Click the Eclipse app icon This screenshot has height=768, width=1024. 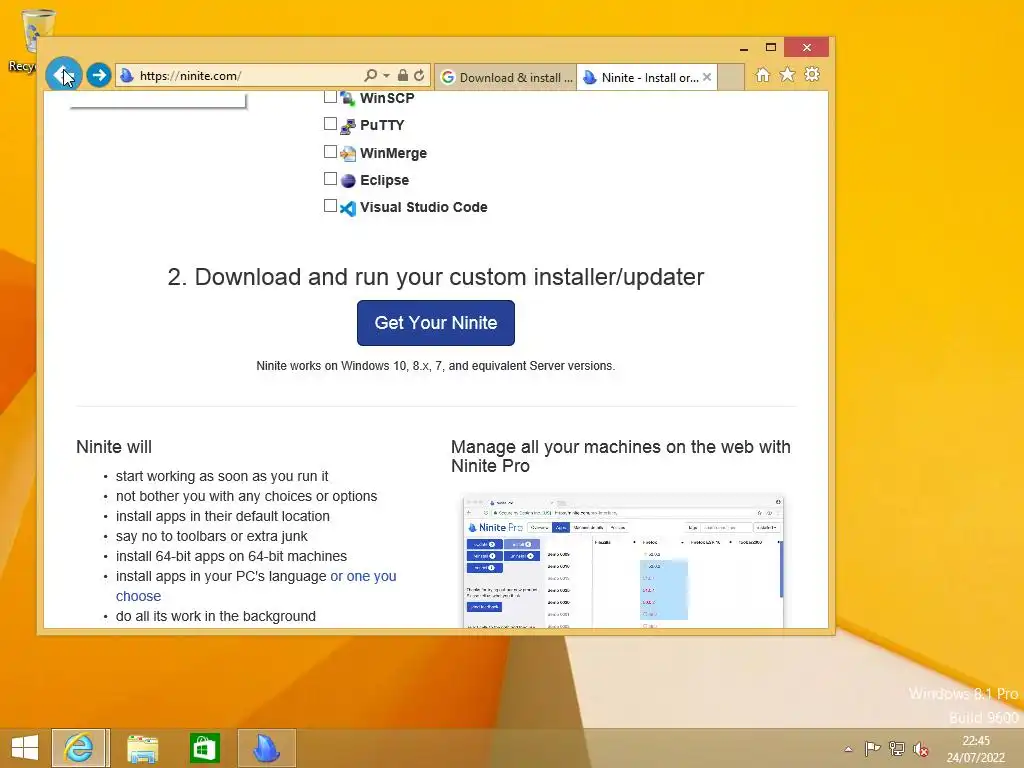coord(348,181)
